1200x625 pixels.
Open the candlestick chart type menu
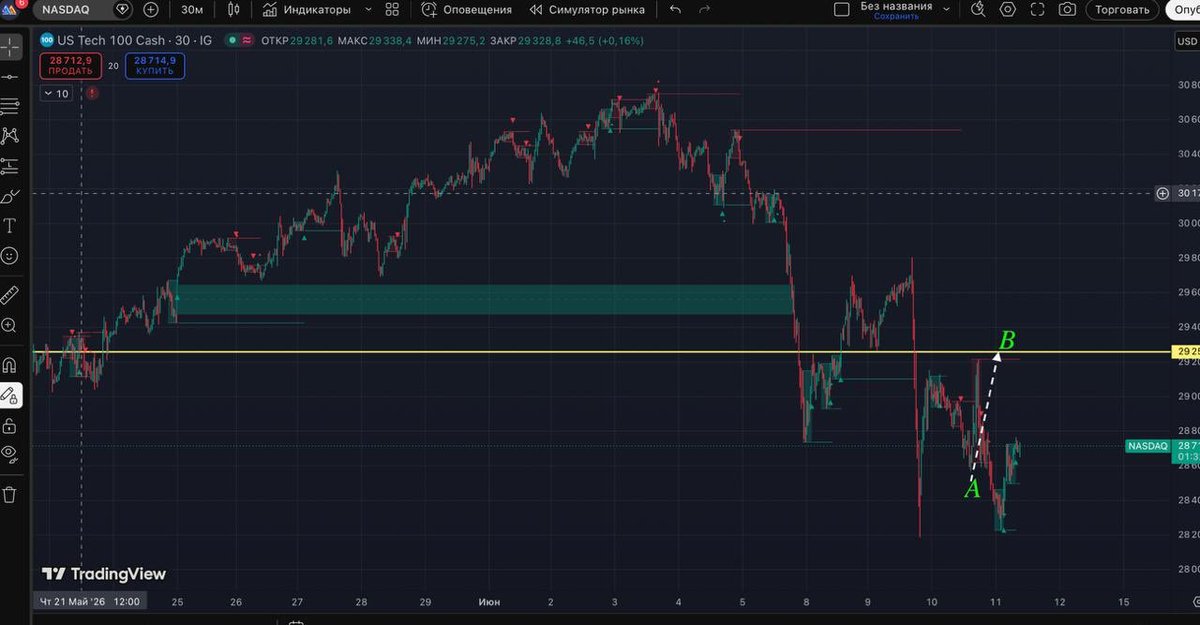tap(234, 9)
